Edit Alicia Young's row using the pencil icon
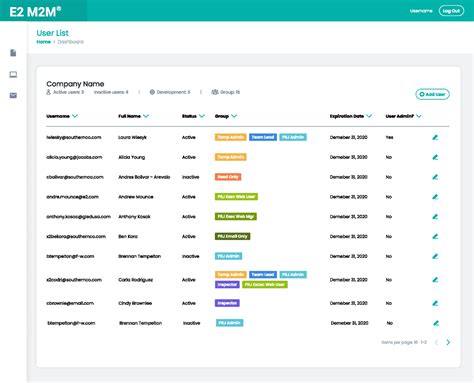 pyautogui.click(x=435, y=157)
